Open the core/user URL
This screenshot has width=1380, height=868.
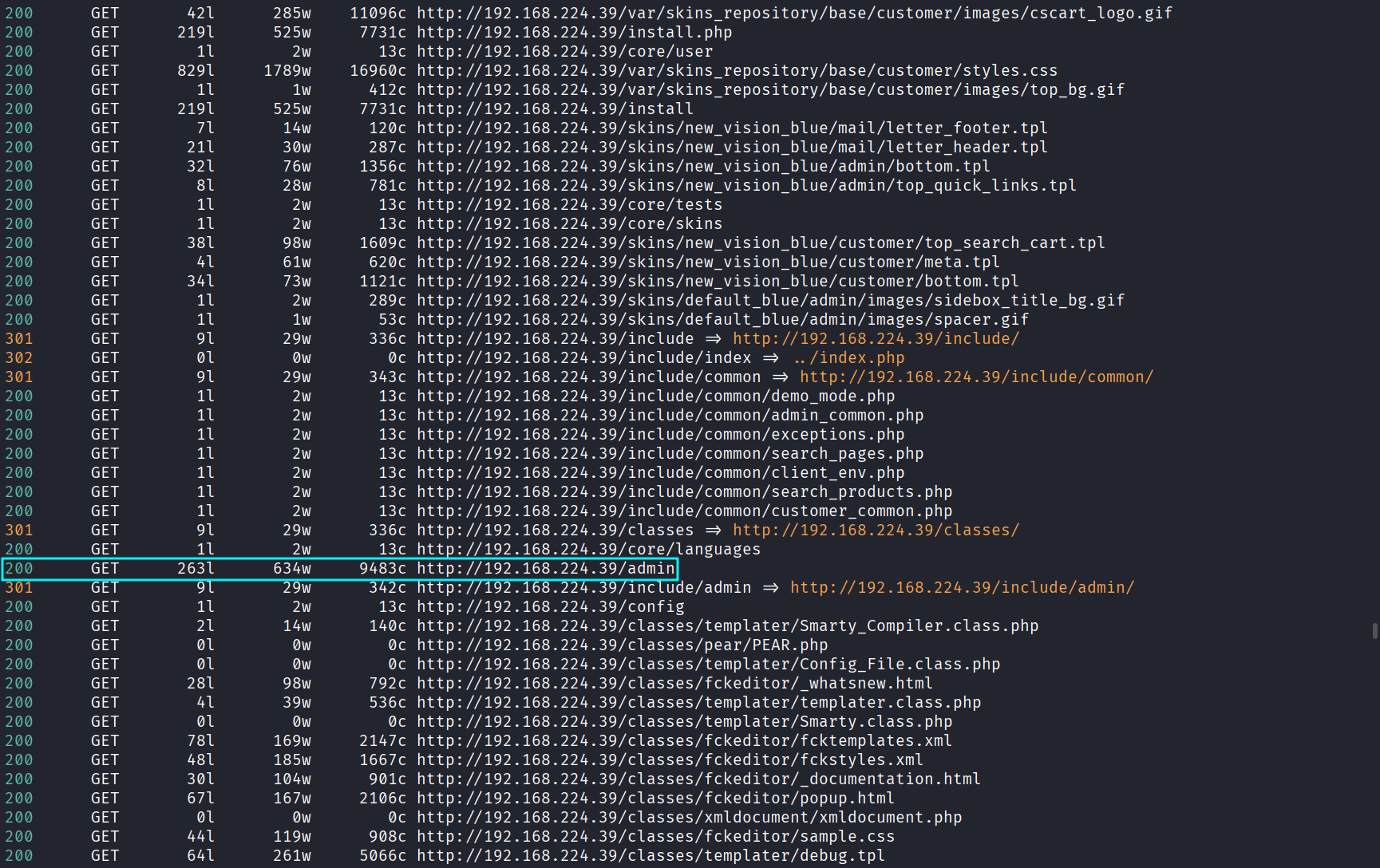pyautogui.click(x=564, y=52)
